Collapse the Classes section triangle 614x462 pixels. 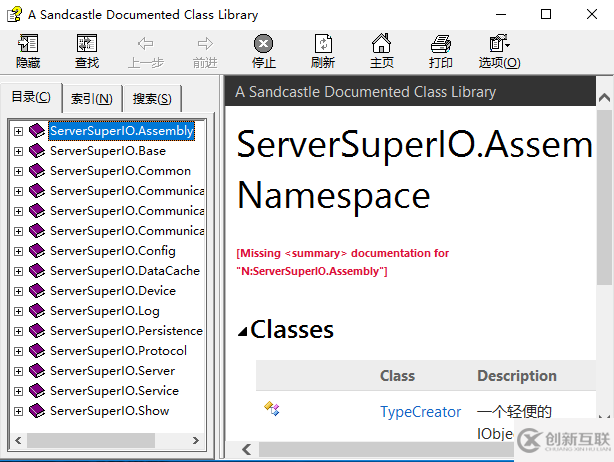point(243,332)
